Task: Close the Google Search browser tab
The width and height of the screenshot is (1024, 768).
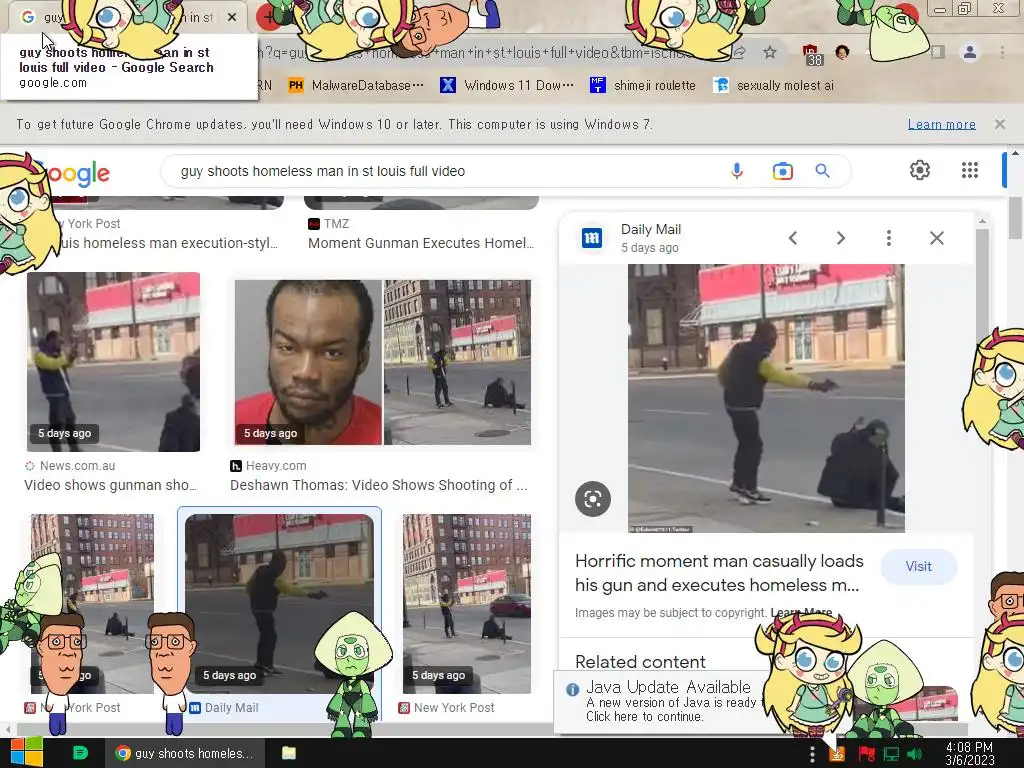Action: pos(232,18)
